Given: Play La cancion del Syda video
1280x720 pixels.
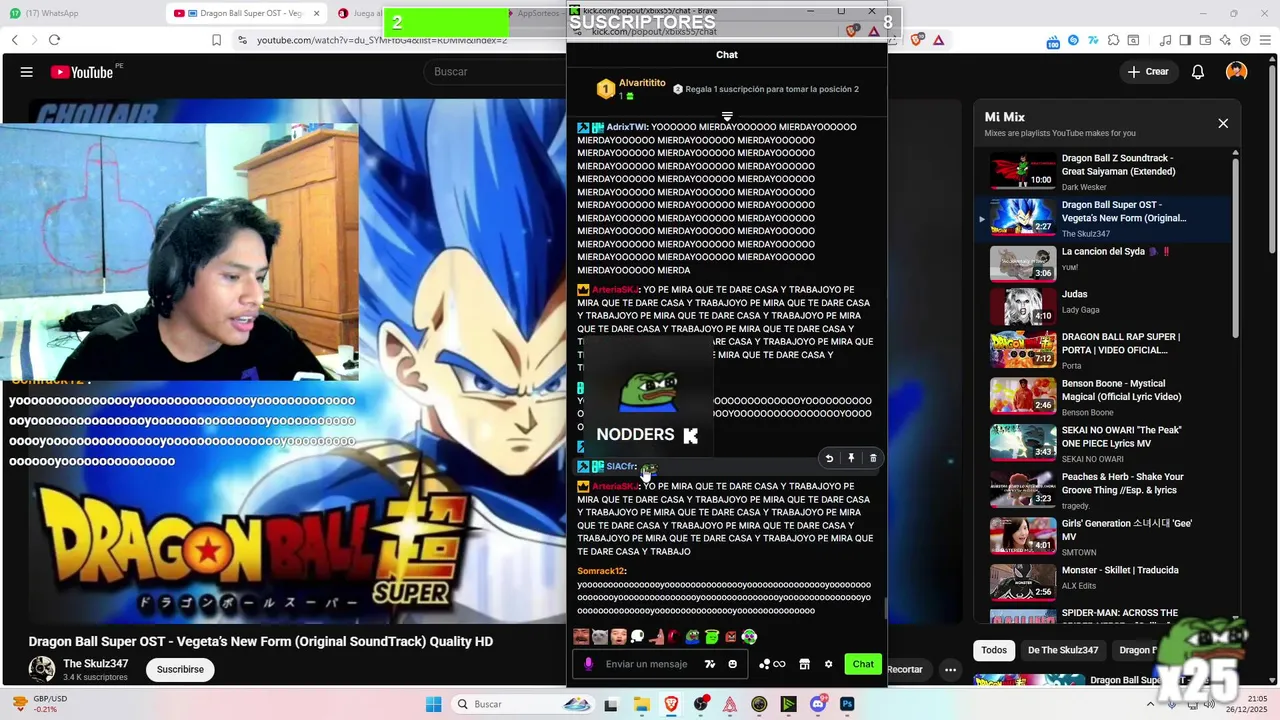Looking at the screenshot, I should tap(1104, 264).
